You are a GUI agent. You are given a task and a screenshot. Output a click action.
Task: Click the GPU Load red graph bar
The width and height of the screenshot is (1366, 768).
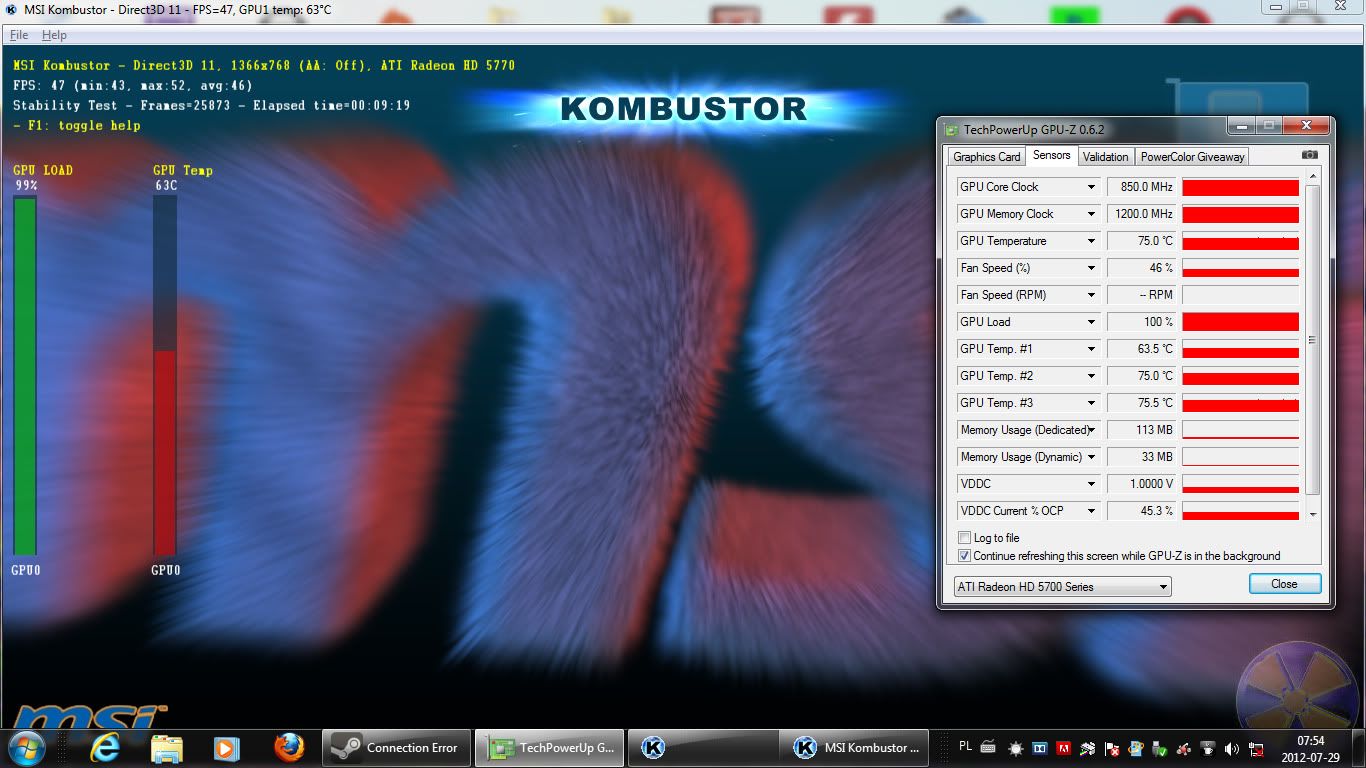[x=1240, y=322]
